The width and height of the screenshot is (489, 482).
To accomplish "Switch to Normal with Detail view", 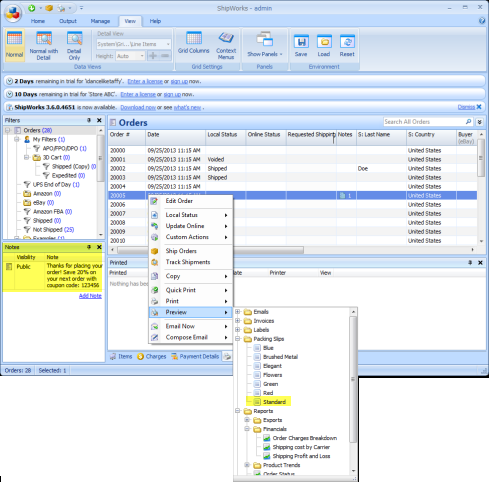I will coord(44,46).
